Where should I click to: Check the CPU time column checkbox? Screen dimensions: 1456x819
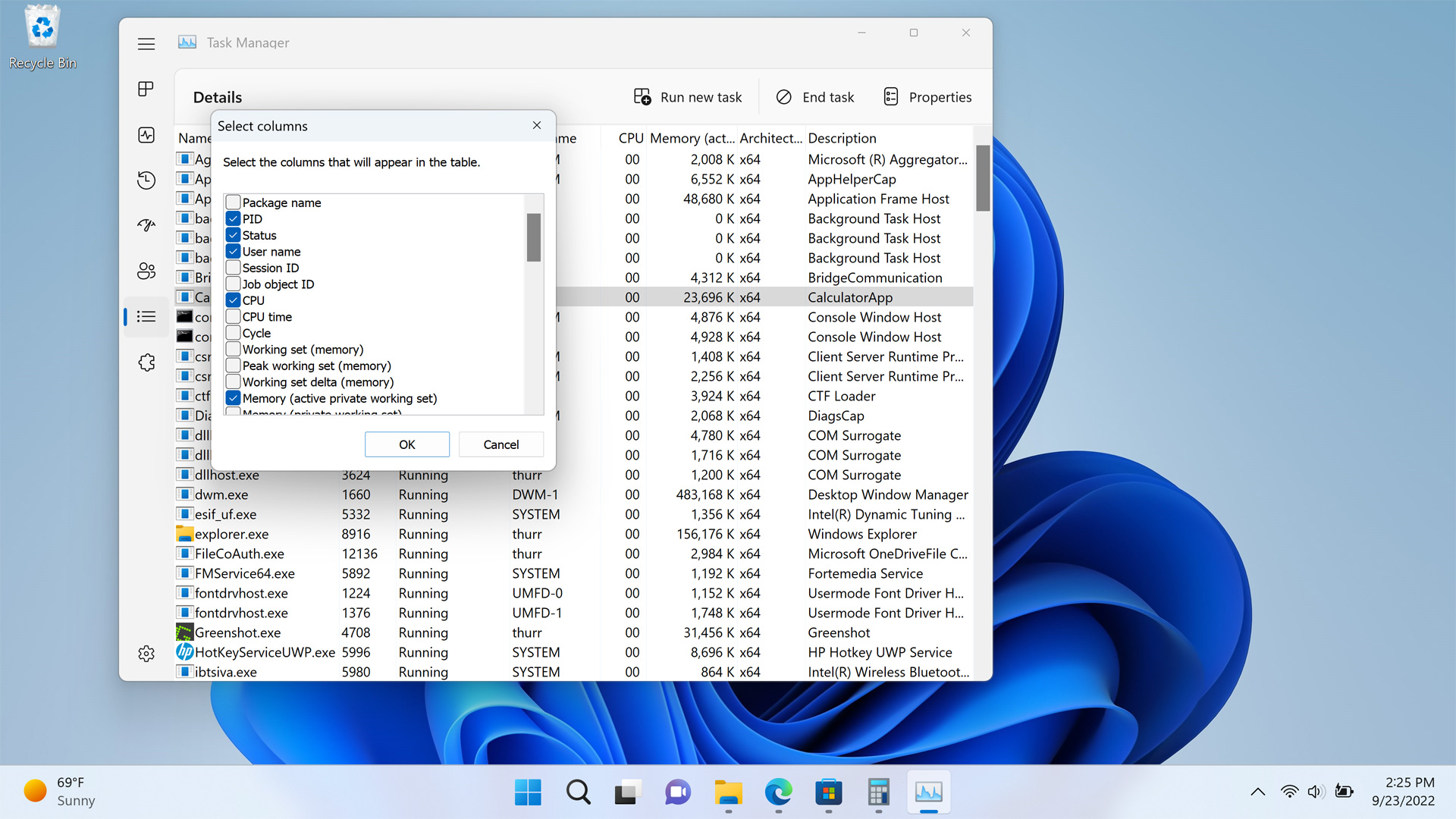point(234,317)
